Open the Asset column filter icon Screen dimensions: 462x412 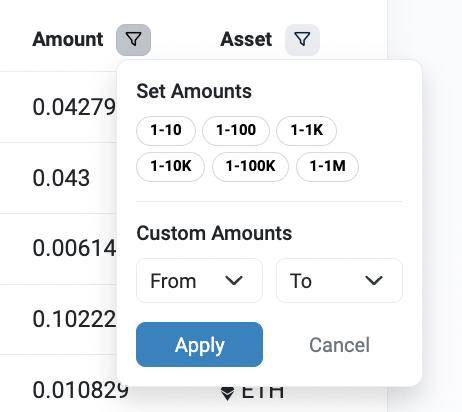[302, 40]
